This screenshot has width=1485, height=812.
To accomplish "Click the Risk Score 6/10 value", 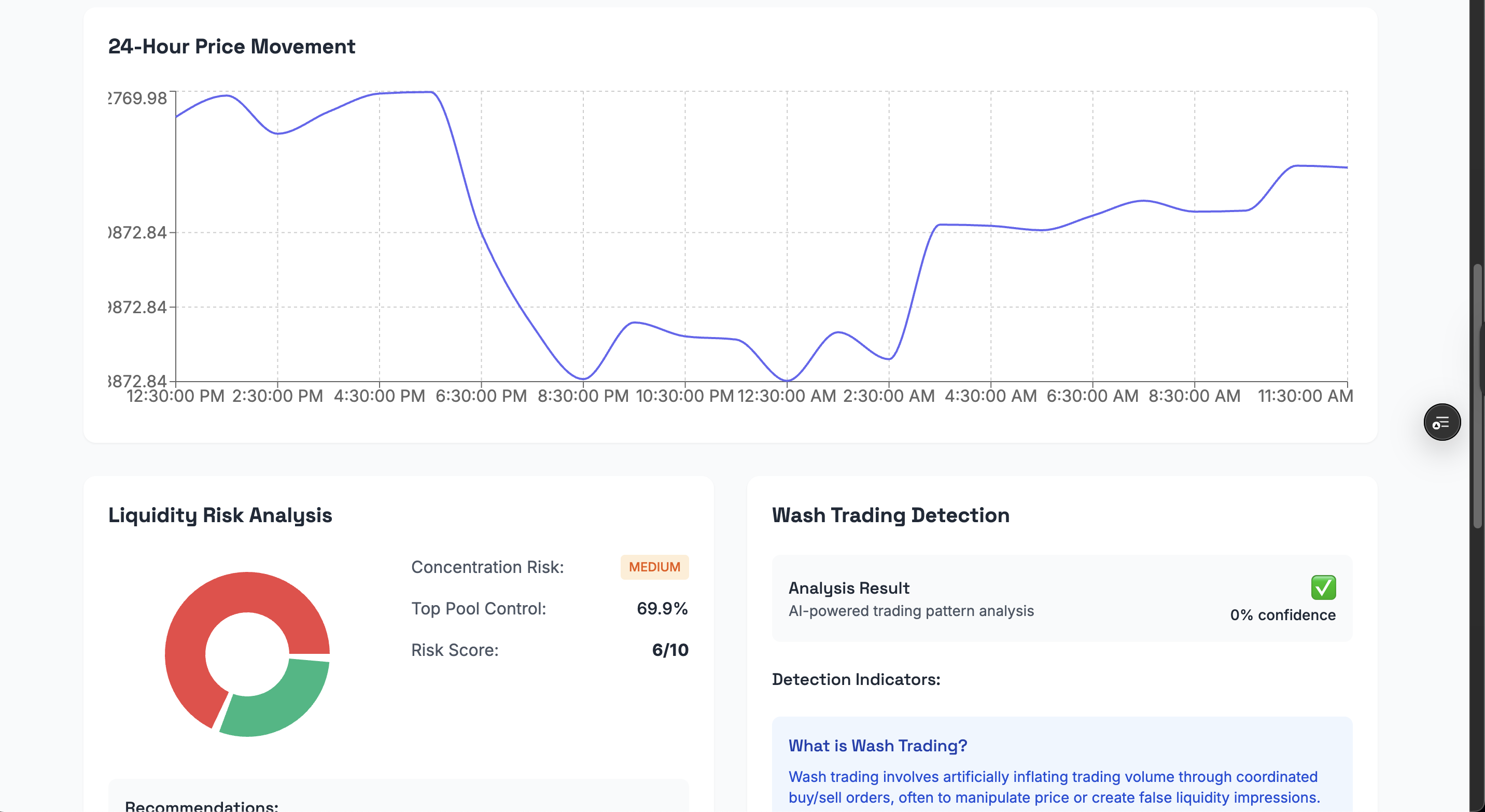I will pos(670,650).
